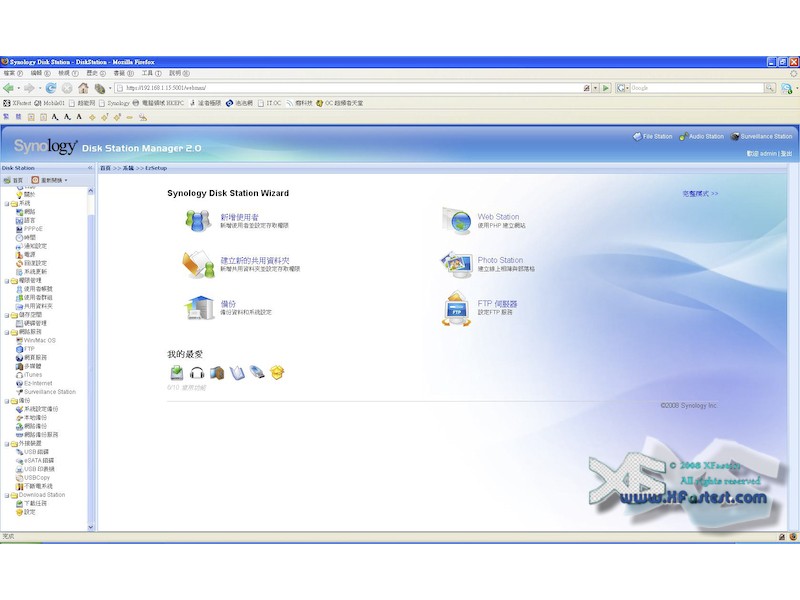Open the Photo Station wizard icon
The height and width of the screenshot is (600, 800).
tap(456, 264)
